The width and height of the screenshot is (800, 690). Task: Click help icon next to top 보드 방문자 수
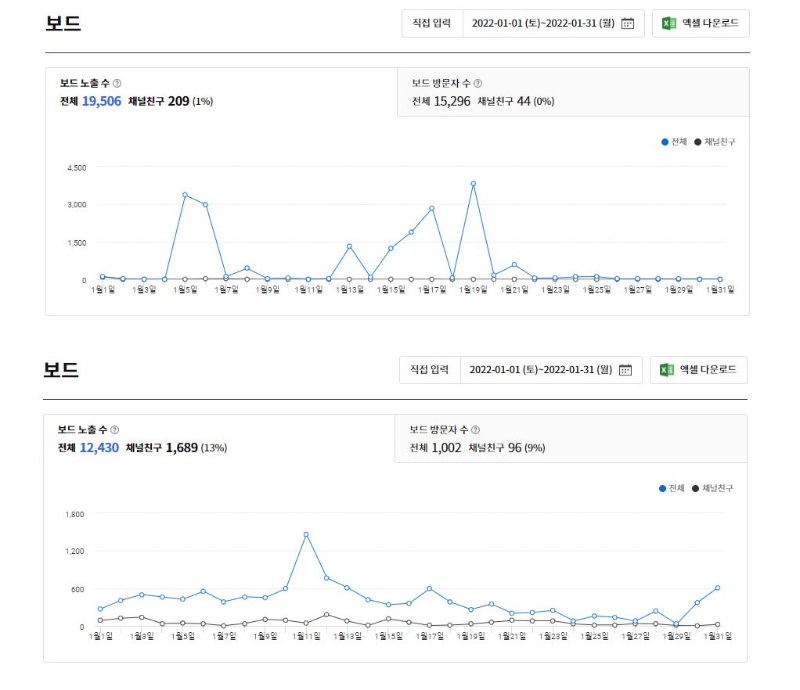pyautogui.click(x=478, y=83)
